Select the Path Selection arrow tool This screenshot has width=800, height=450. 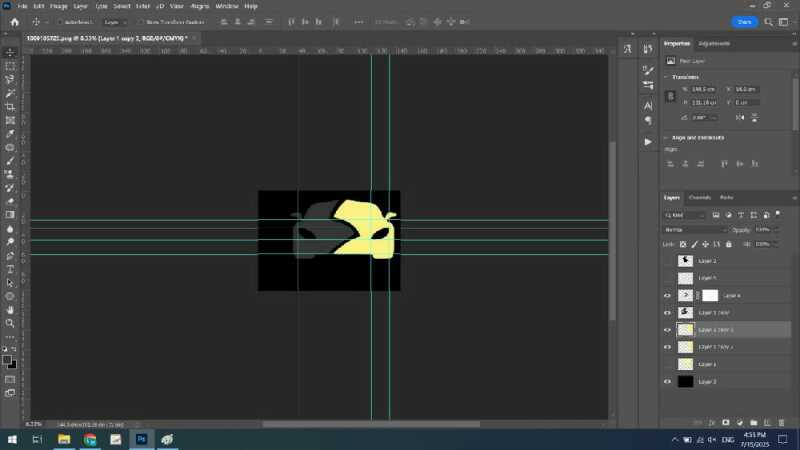(10, 283)
